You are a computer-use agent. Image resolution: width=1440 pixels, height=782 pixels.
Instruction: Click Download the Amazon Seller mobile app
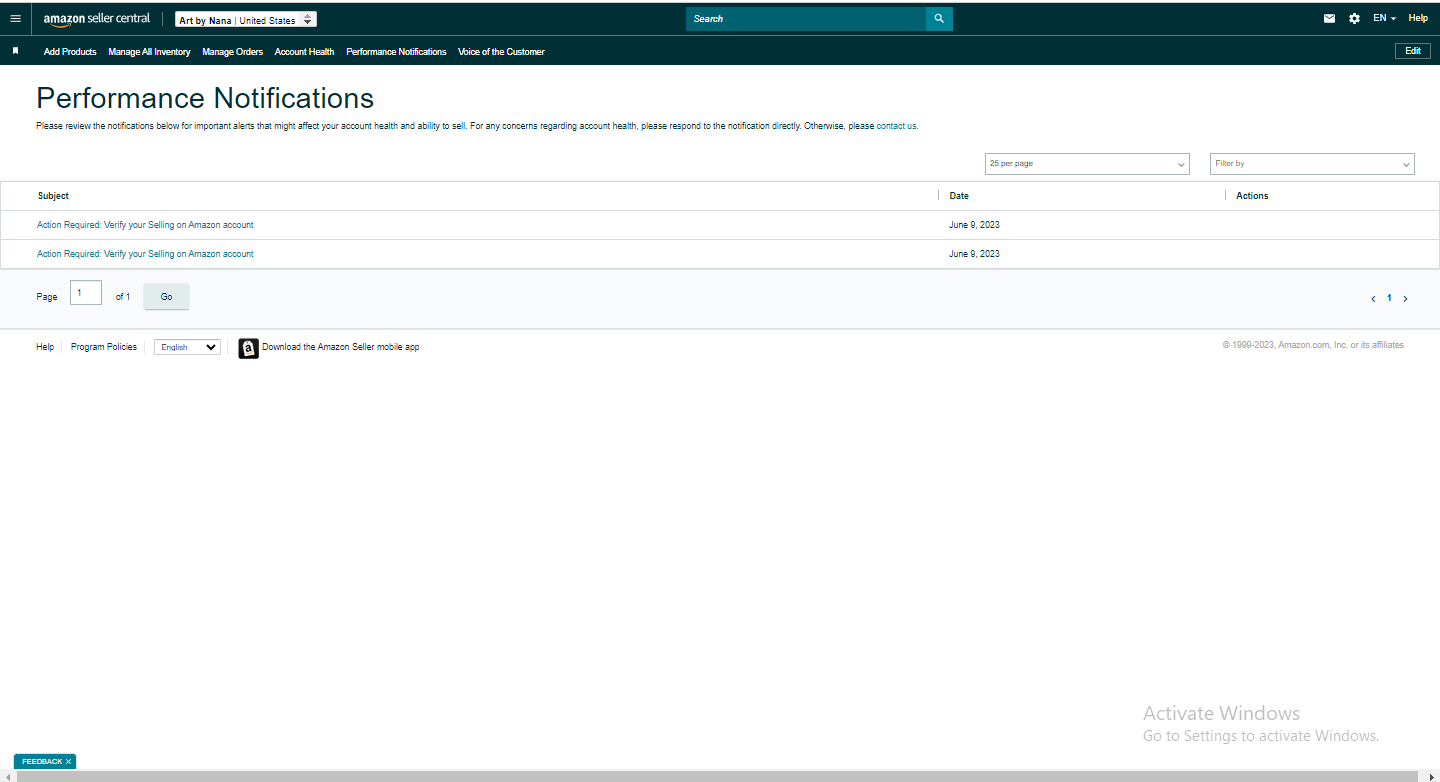[341, 347]
